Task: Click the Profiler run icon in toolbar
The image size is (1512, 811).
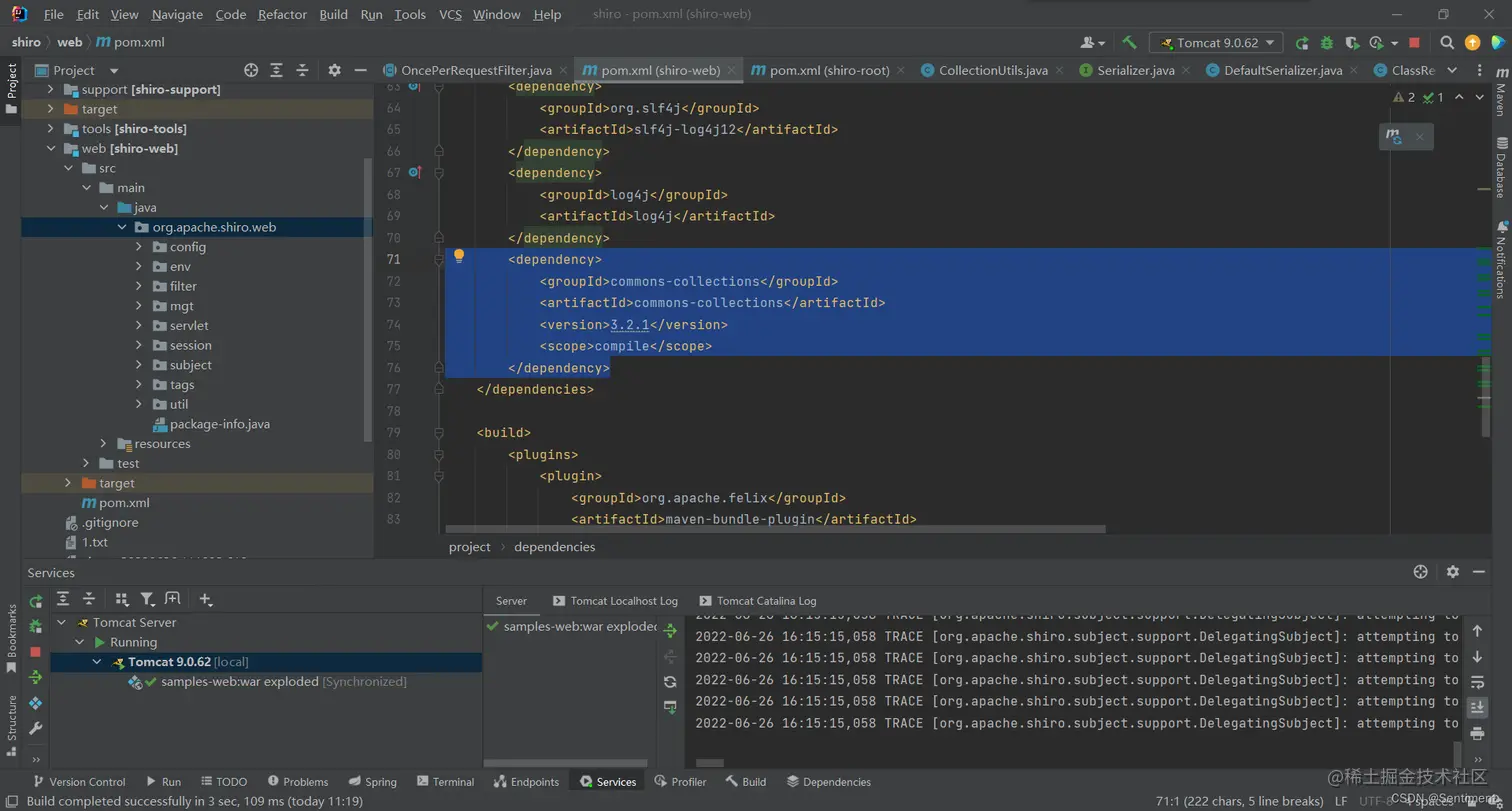Action: pyautogui.click(x=1379, y=43)
